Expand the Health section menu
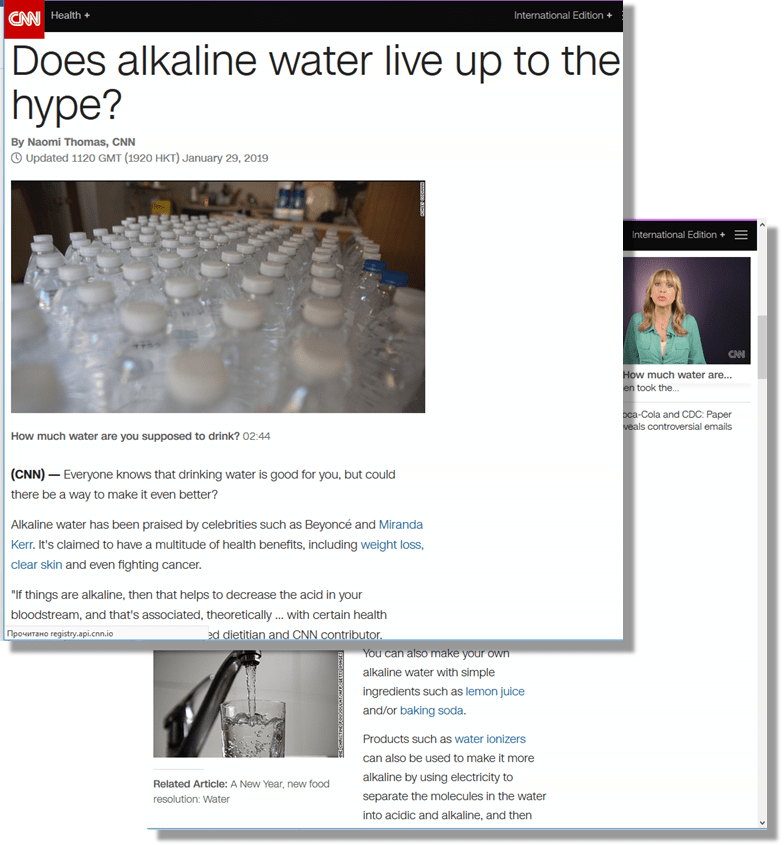 [x=70, y=16]
